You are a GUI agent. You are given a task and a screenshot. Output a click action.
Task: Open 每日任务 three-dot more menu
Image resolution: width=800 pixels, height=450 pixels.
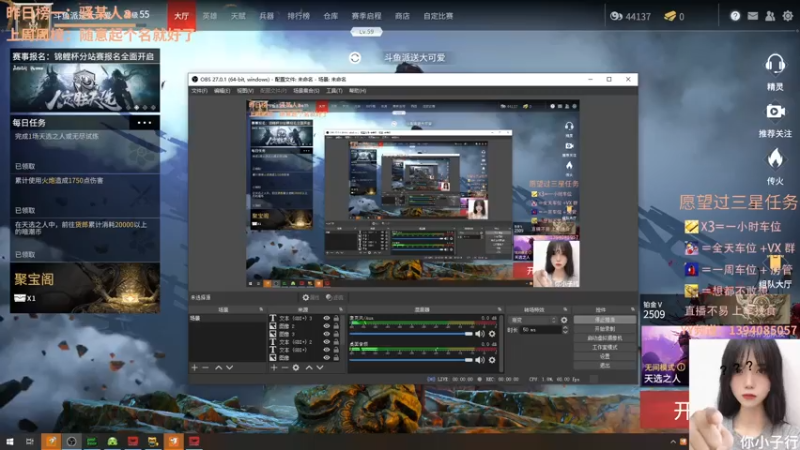coord(144,123)
